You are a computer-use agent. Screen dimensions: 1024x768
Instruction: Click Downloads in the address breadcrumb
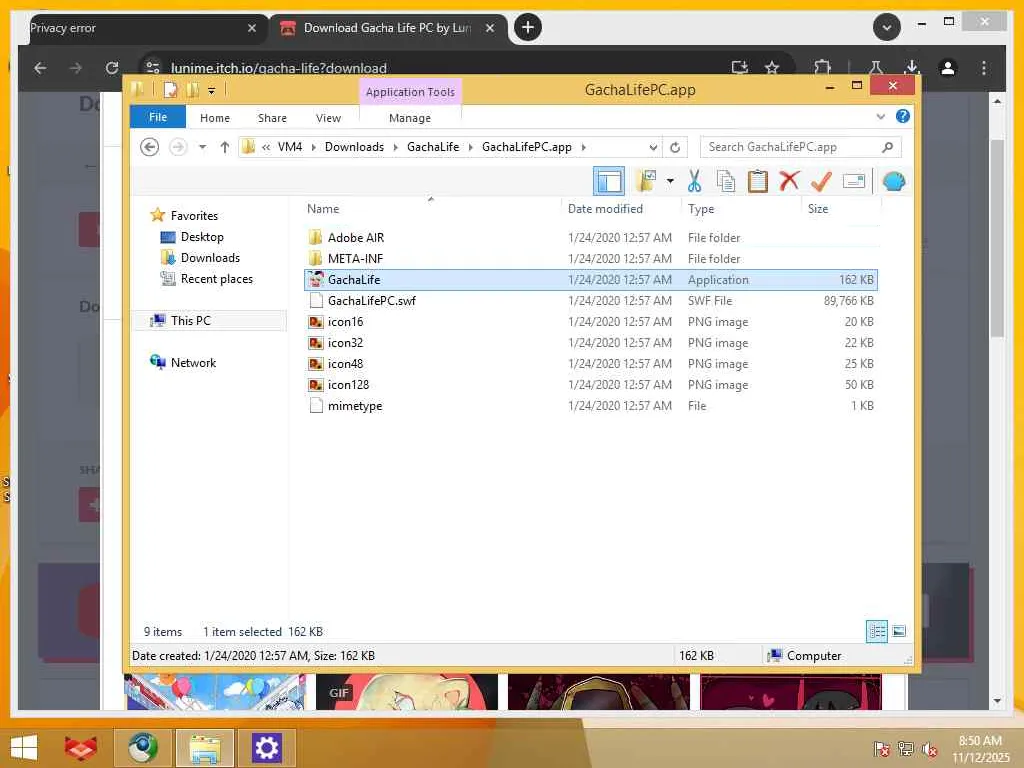click(x=354, y=147)
